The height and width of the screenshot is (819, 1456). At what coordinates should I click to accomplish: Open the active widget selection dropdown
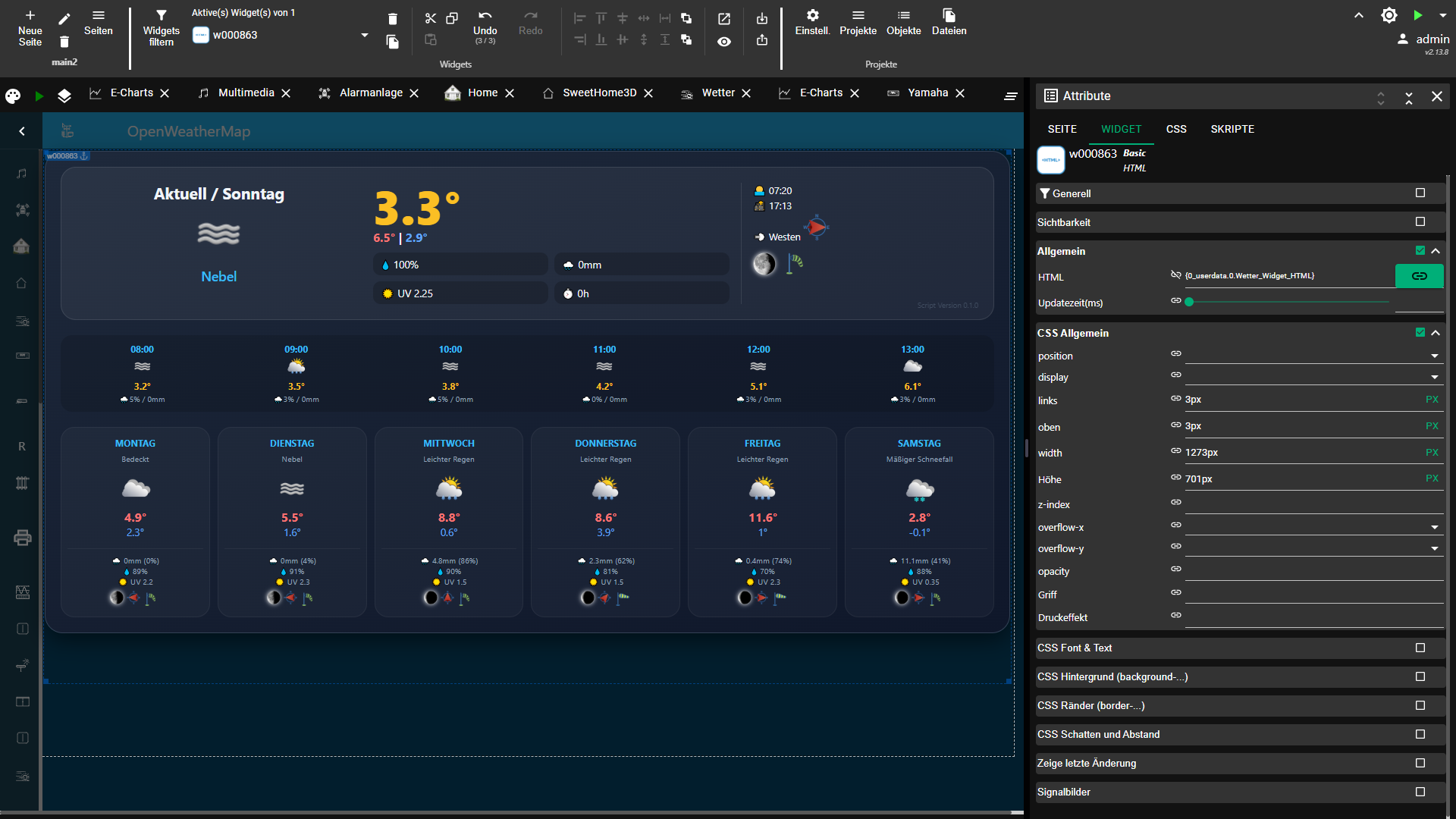(x=364, y=35)
